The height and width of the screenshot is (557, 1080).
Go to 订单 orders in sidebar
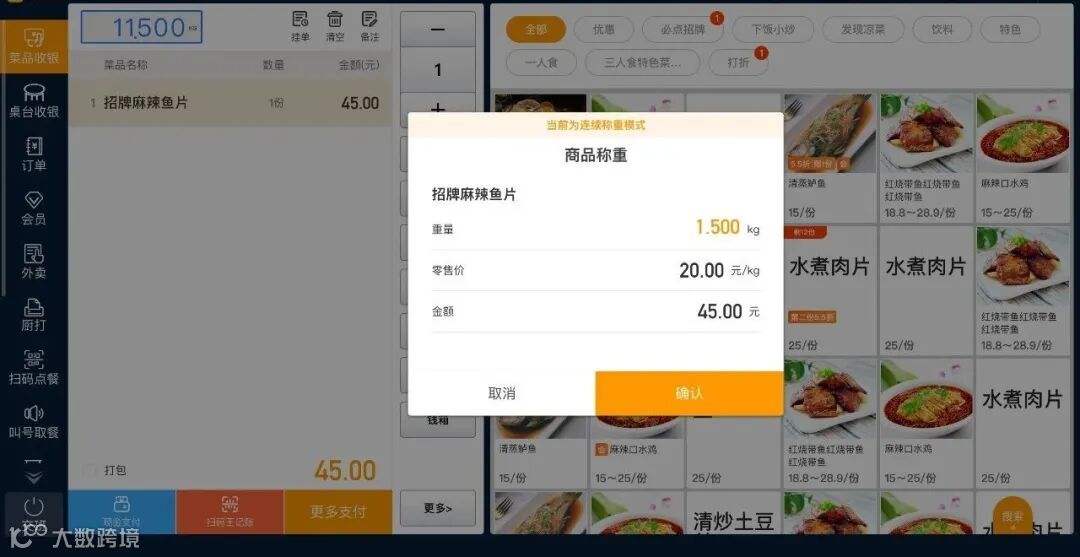(x=34, y=154)
